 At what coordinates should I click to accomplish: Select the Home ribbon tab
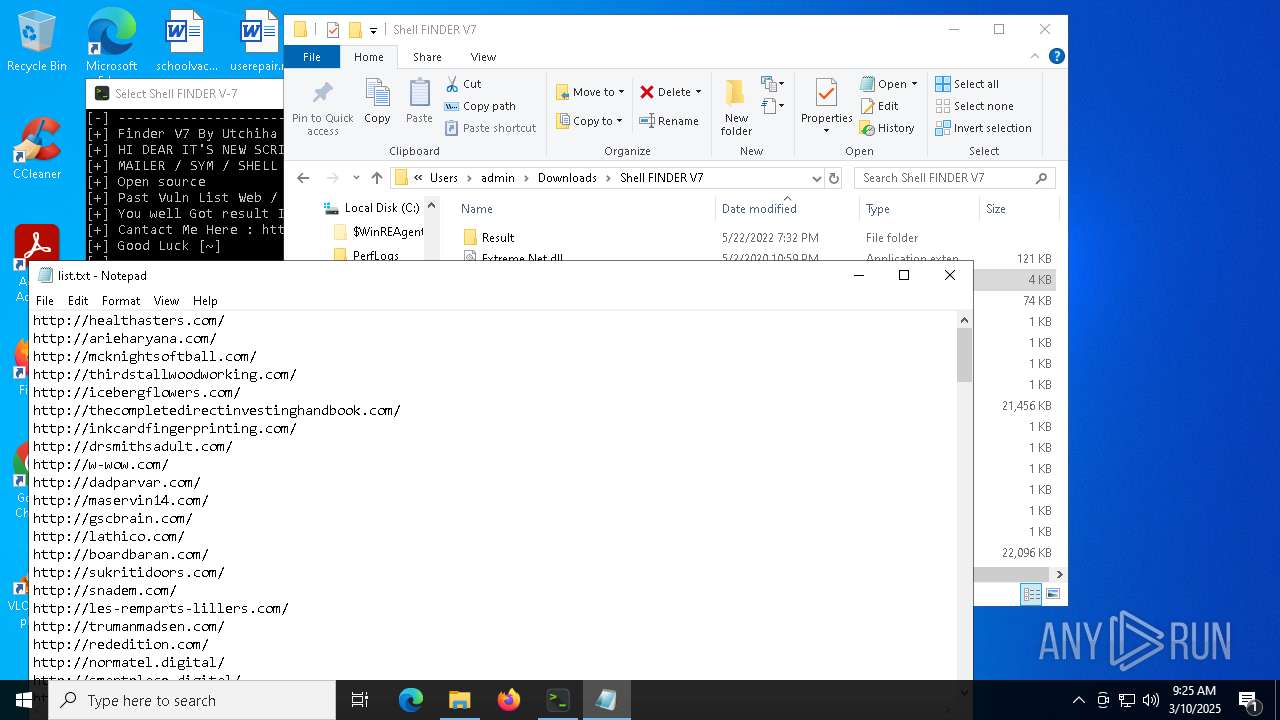click(x=368, y=57)
